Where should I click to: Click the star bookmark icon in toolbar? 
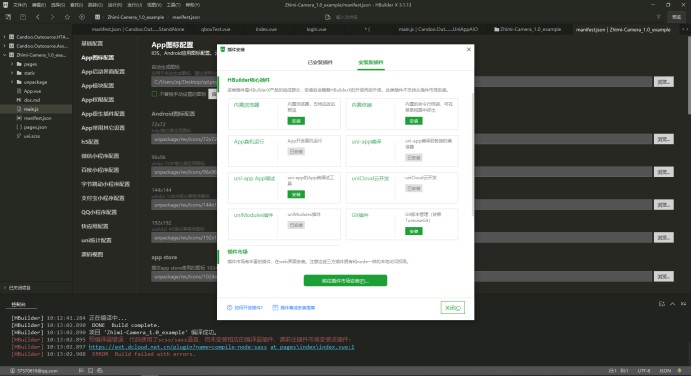click(x=67, y=17)
